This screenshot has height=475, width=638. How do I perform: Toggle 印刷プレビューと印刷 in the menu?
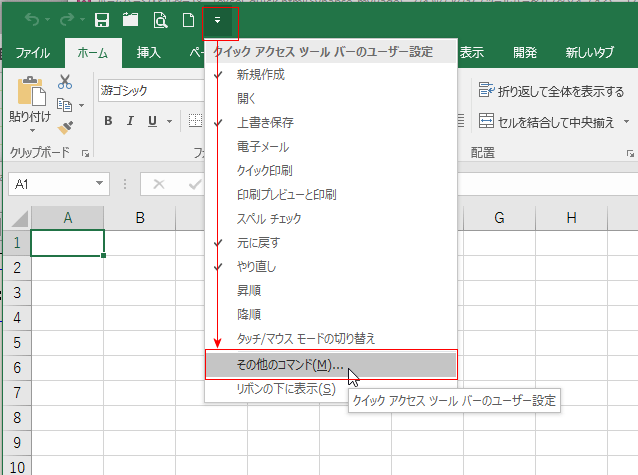331,195
